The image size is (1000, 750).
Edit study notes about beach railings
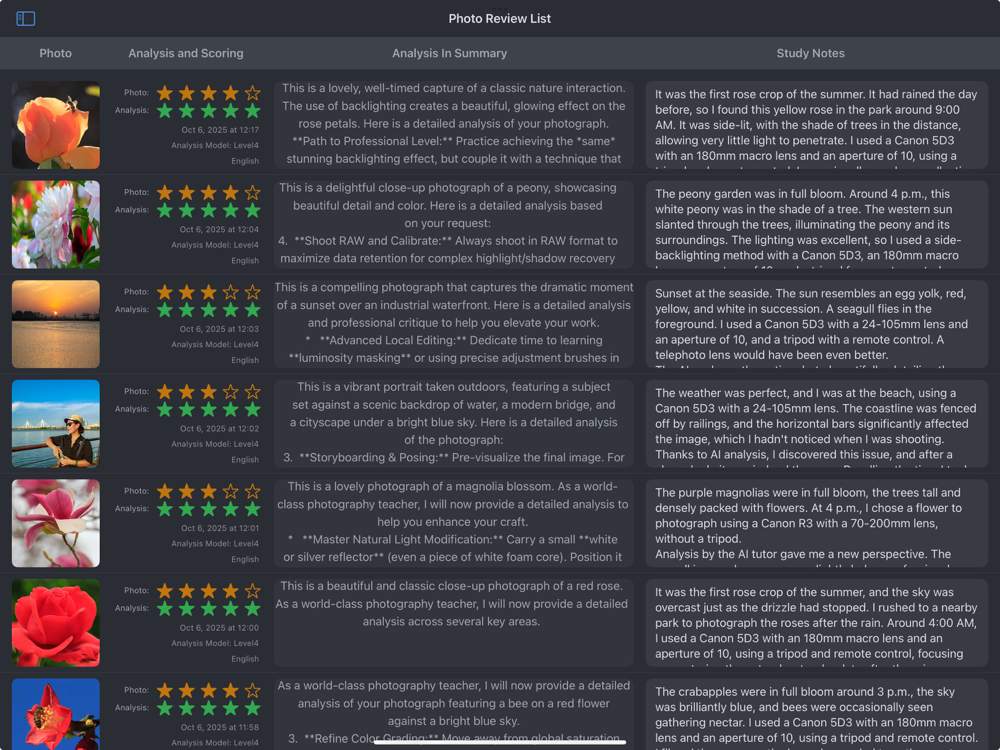click(x=816, y=423)
